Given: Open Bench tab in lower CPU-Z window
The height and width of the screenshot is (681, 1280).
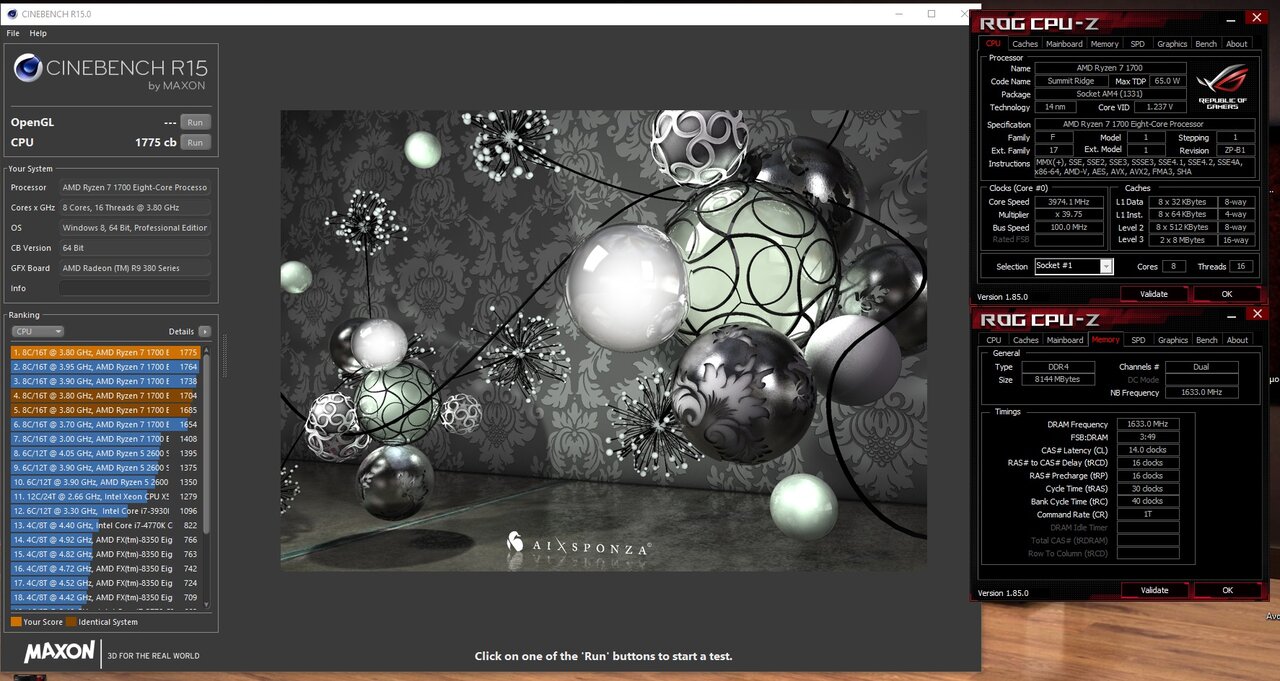Looking at the screenshot, I should (x=1207, y=340).
